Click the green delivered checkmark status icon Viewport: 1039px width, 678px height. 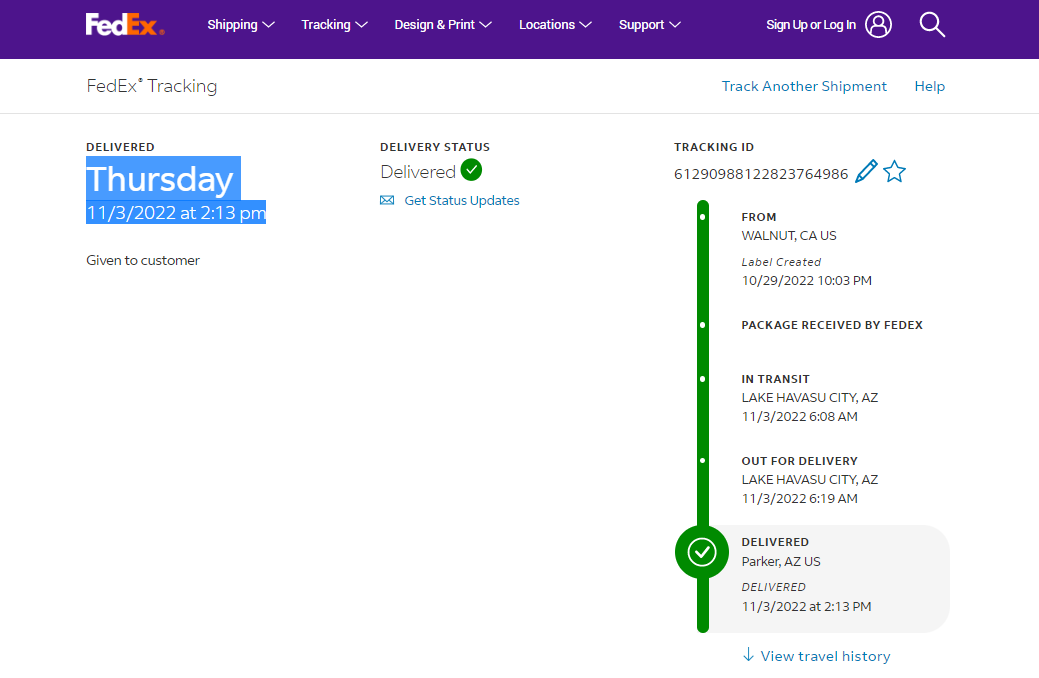coord(471,170)
